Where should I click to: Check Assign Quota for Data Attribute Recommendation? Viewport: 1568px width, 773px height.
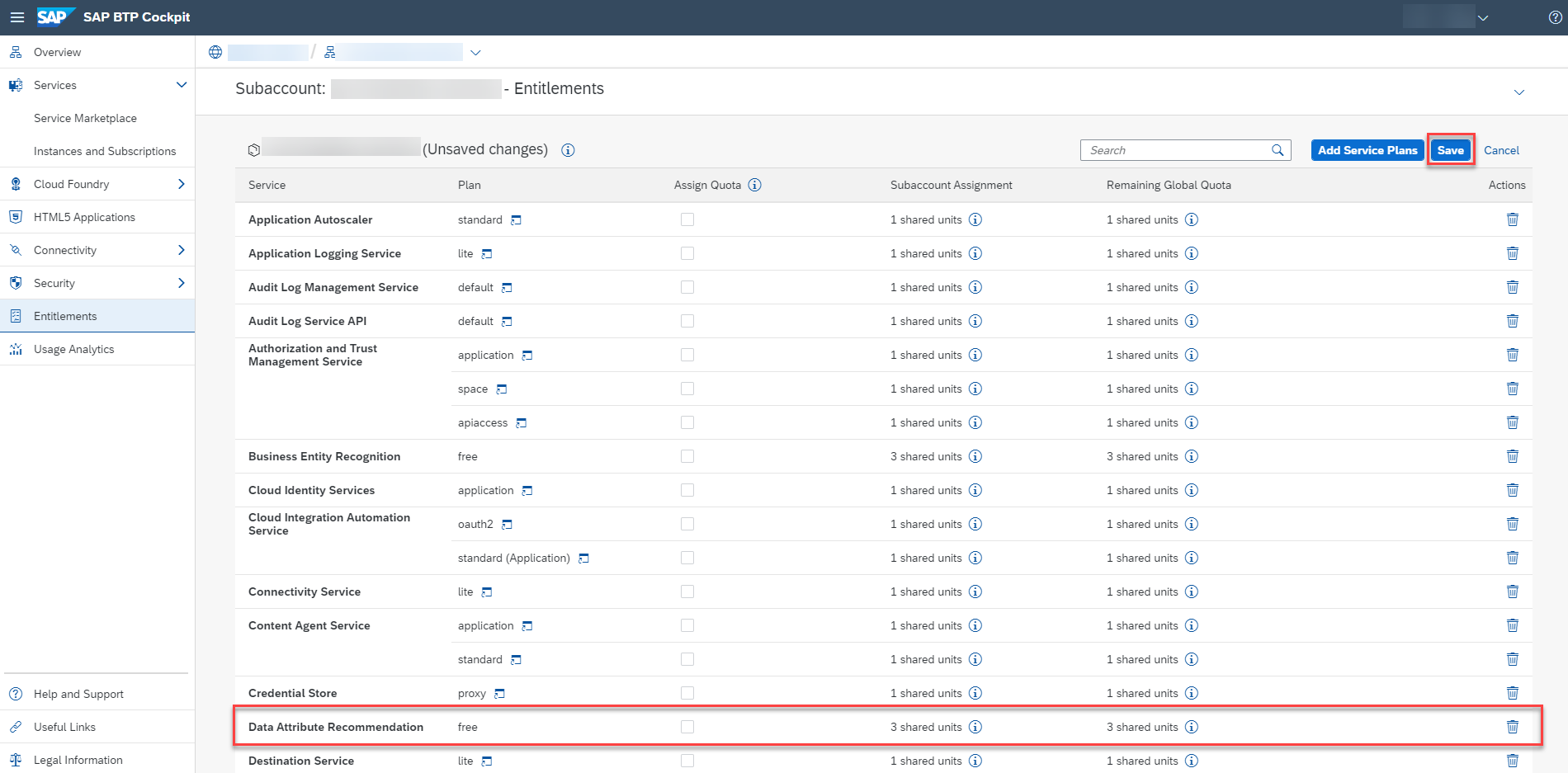pos(687,727)
